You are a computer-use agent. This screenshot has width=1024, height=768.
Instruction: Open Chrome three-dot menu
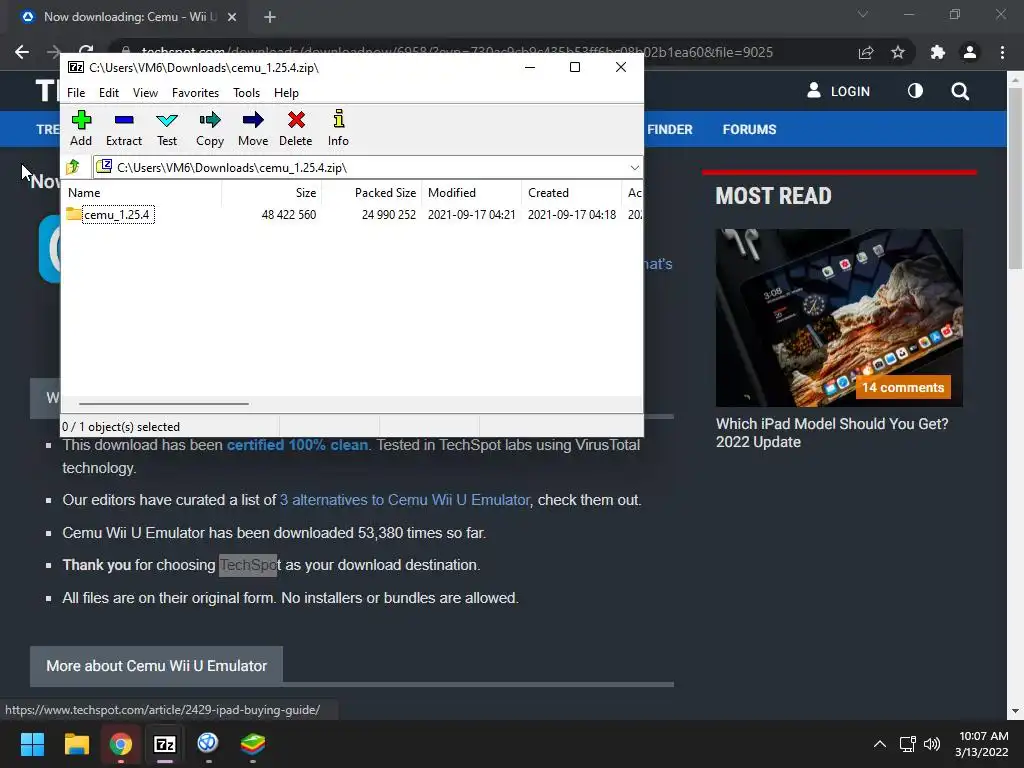click(x=1002, y=52)
